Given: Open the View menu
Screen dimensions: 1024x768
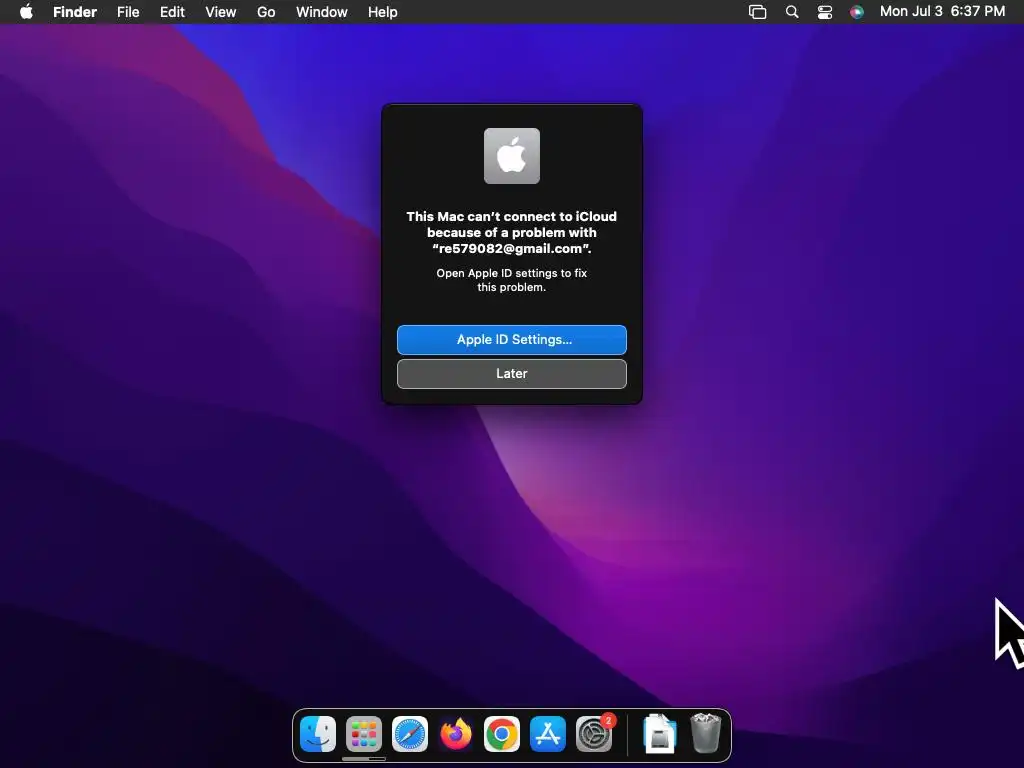Looking at the screenshot, I should [221, 12].
